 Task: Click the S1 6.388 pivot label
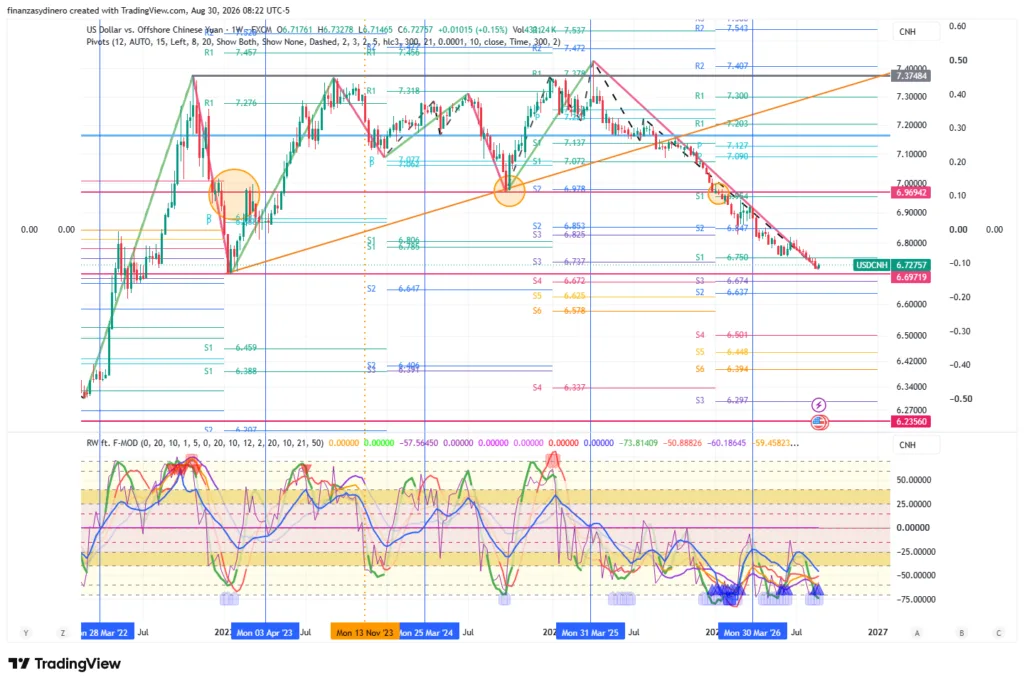pyautogui.click(x=231, y=371)
